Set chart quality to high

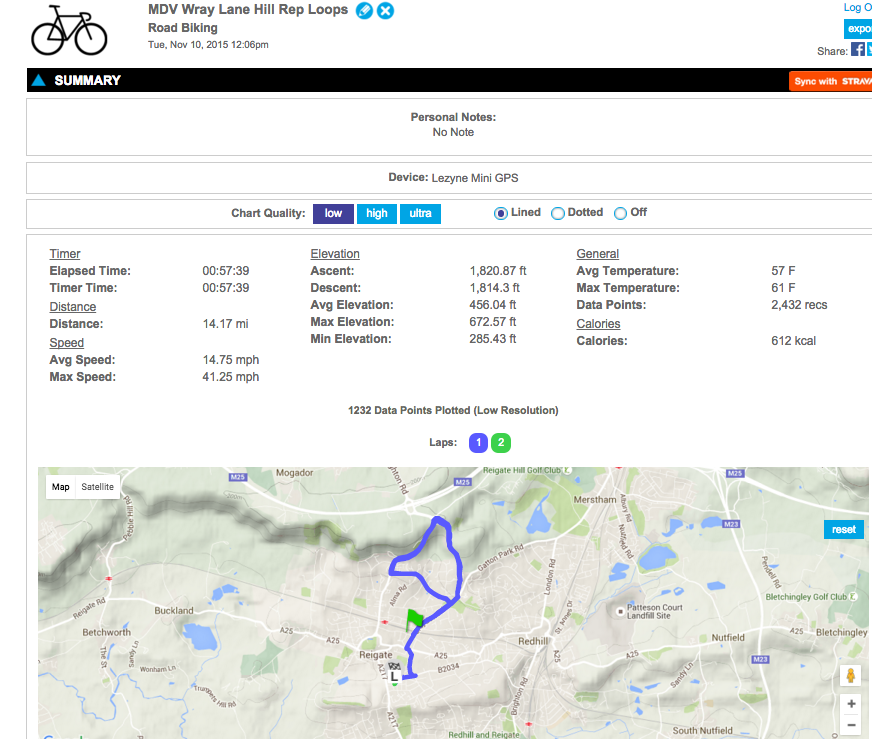click(376, 214)
